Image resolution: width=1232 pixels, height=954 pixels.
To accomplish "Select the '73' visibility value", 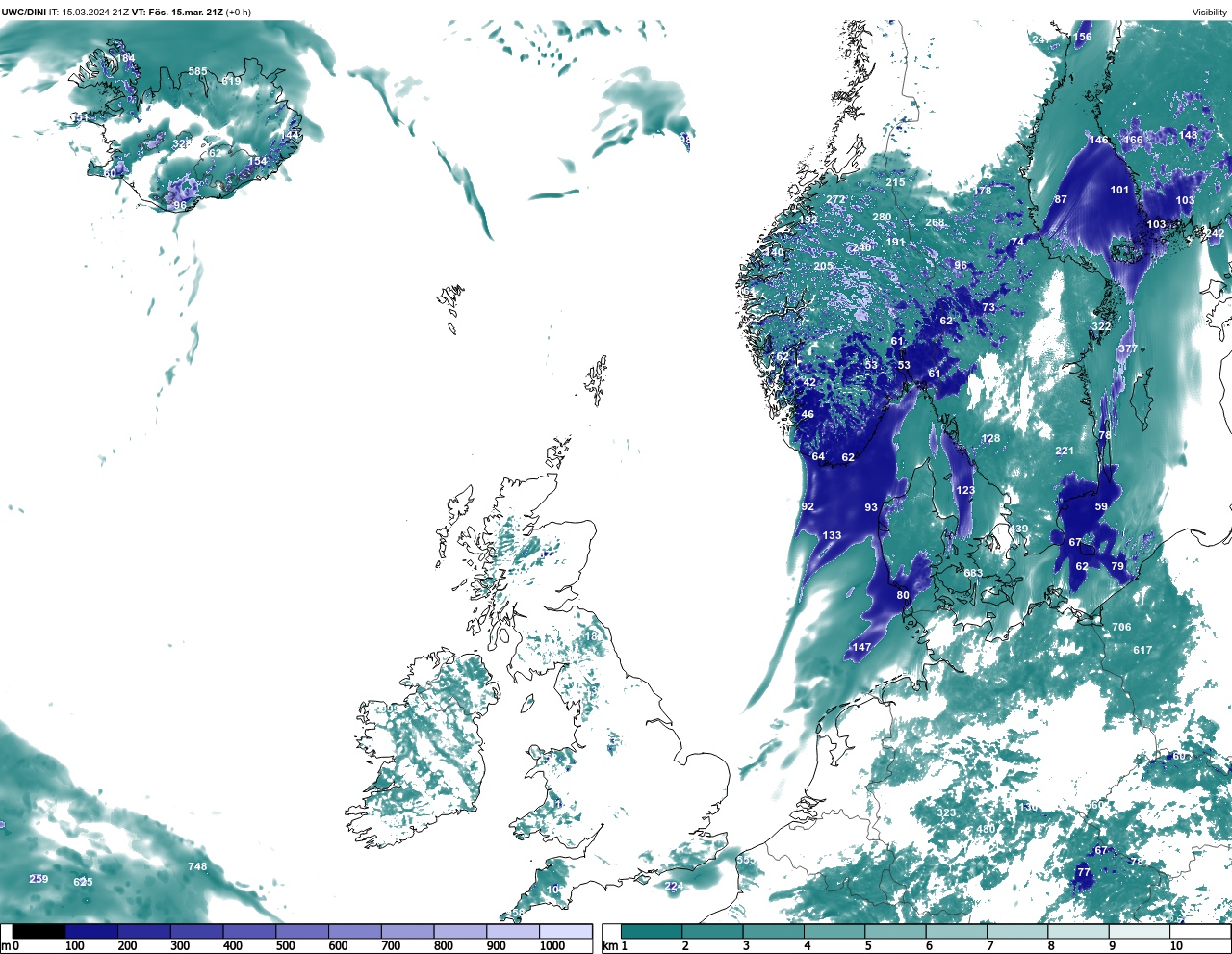I will click(988, 307).
